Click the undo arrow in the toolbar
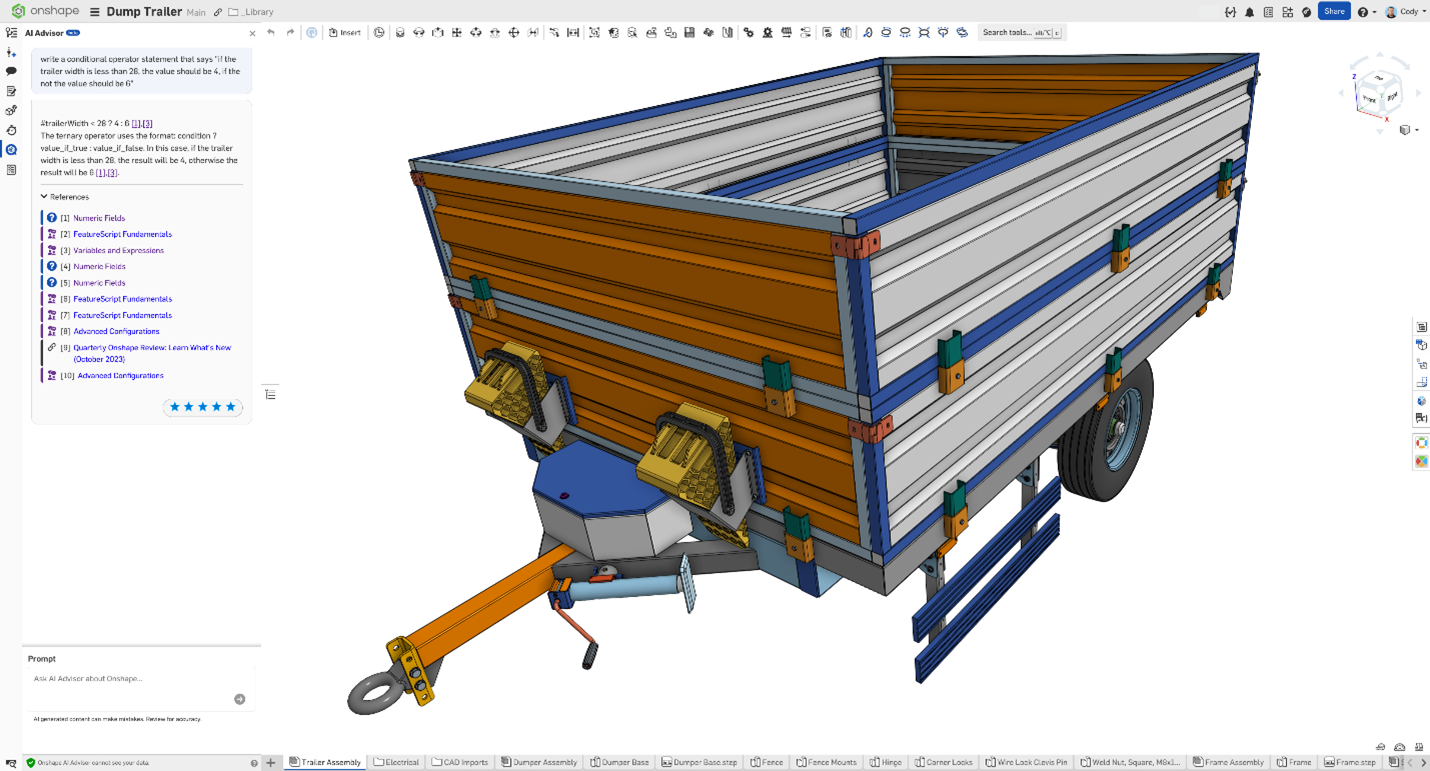The height and width of the screenshot is (771, 1430). click(271, 32)
